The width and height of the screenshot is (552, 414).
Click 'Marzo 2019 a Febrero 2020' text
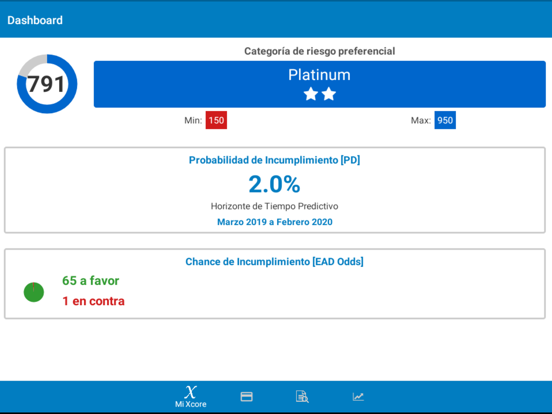pyautogui.click(x=275, y=222)
